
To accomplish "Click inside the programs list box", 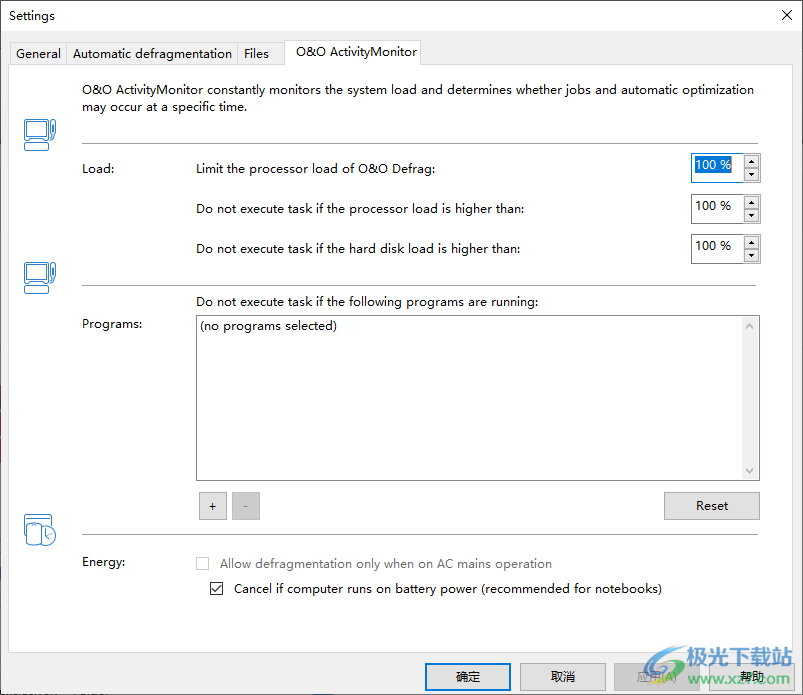I will tap(470, 400).
